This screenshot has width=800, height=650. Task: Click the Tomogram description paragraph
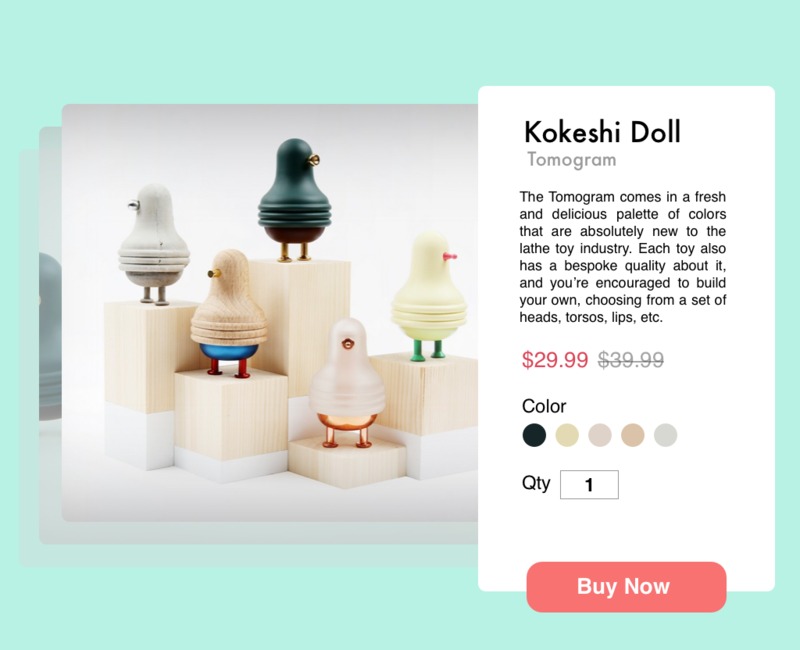click(622, 257)
